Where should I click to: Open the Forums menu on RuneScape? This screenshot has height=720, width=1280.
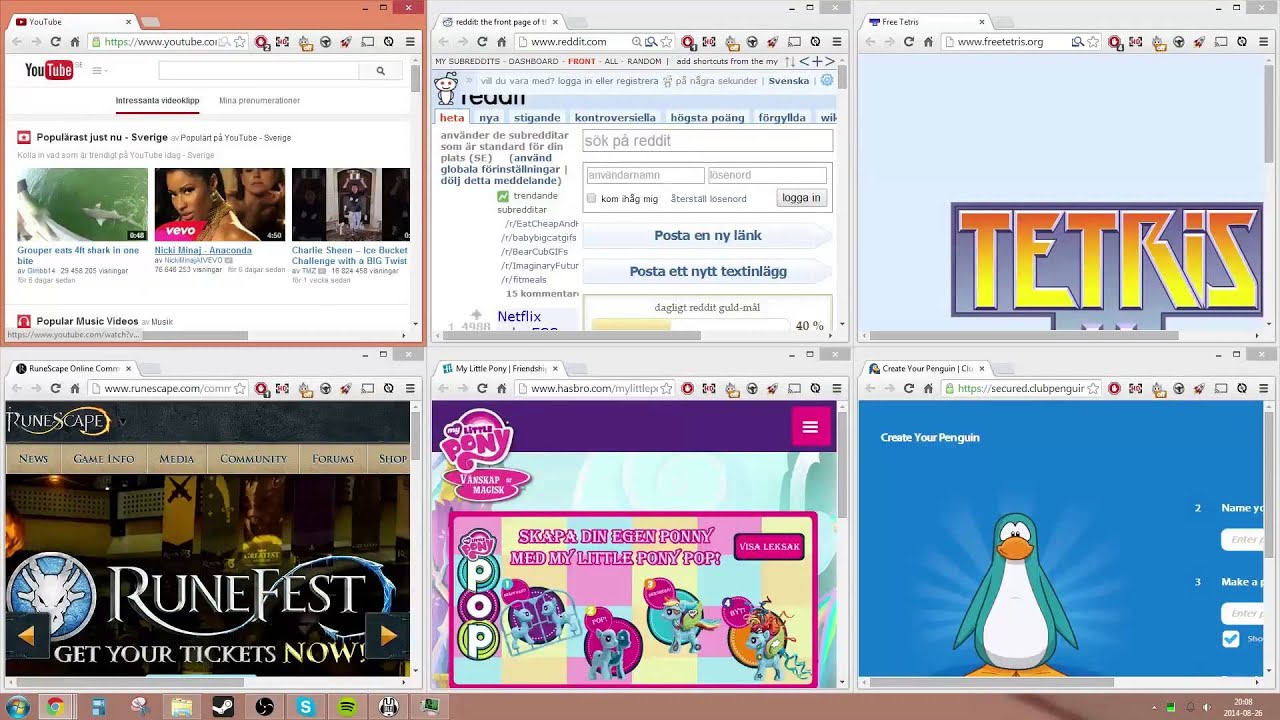[333, 459]
